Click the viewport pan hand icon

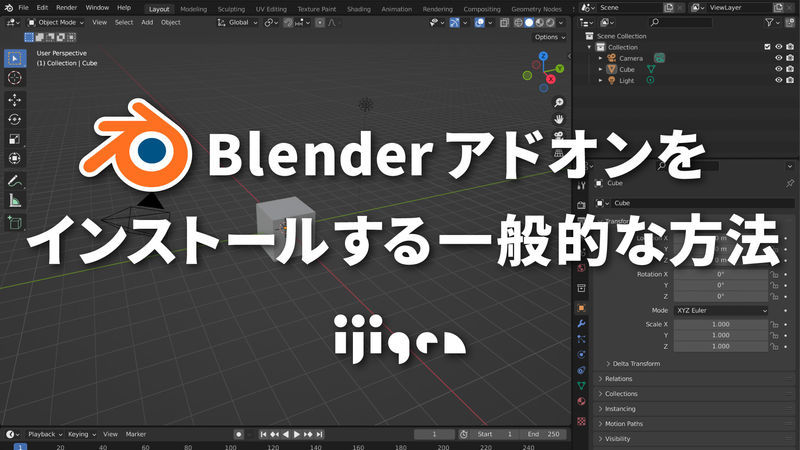pos(559,119)
